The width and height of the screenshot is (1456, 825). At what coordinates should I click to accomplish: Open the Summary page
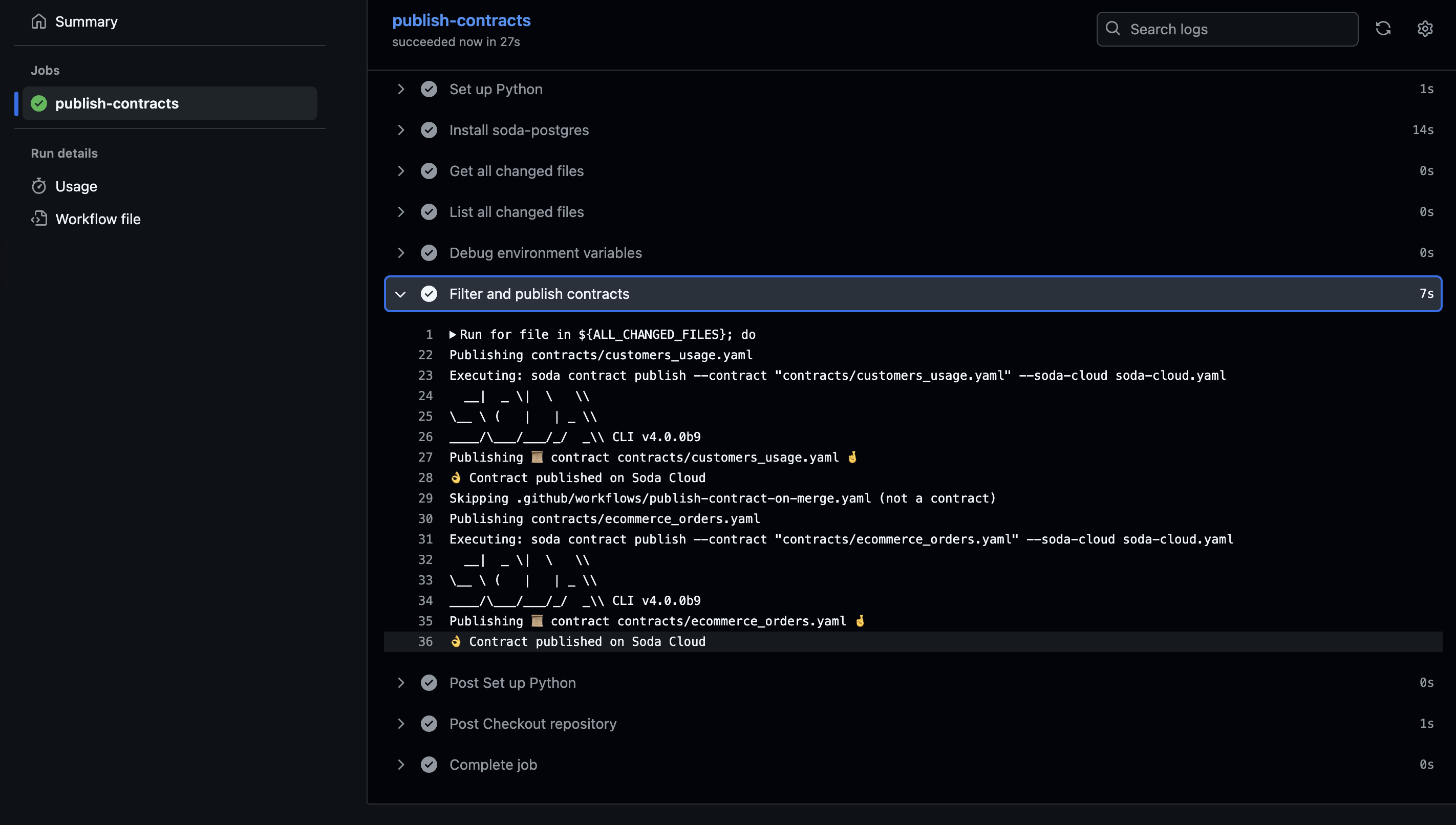point(86,21)
